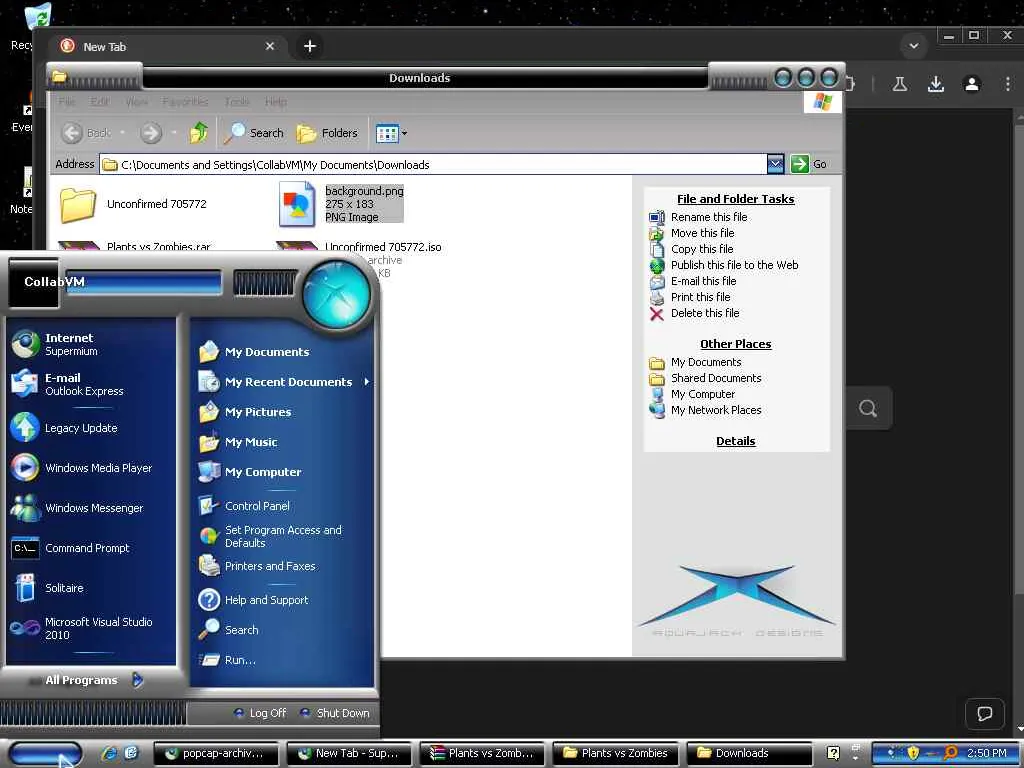Expand the Details panel
Screen dimensions: 1024x768
(735, 441)
